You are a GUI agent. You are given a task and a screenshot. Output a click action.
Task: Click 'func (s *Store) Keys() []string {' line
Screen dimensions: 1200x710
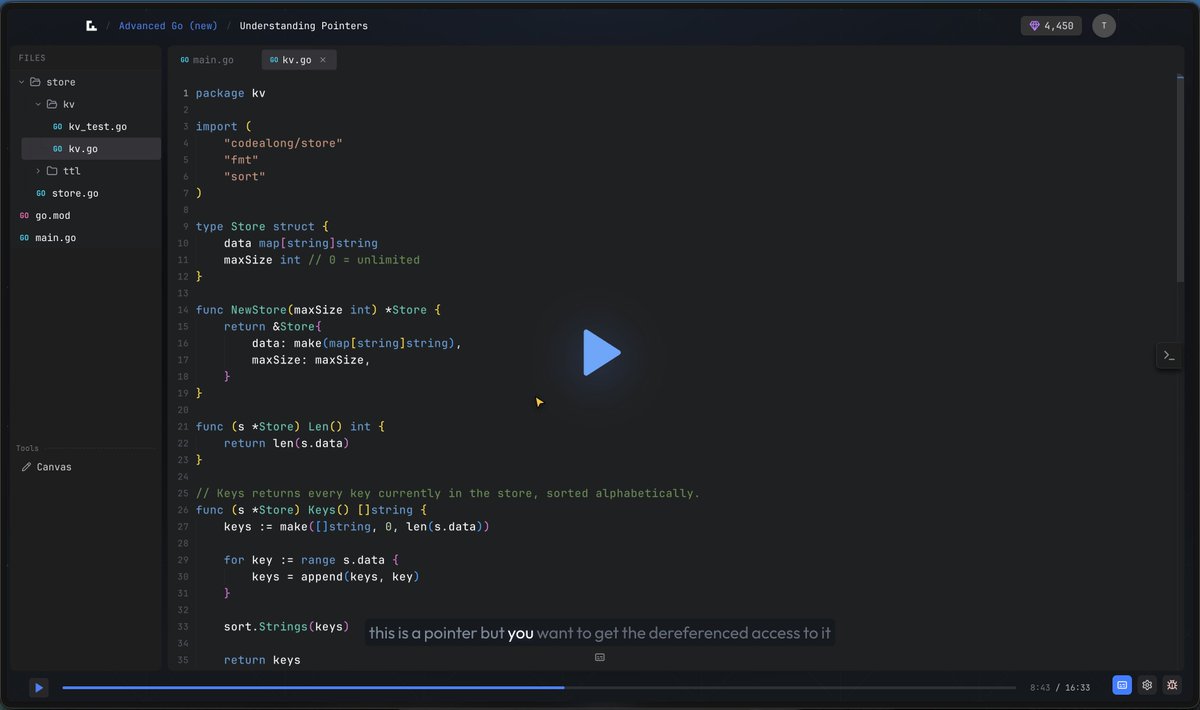click(311, 510)
